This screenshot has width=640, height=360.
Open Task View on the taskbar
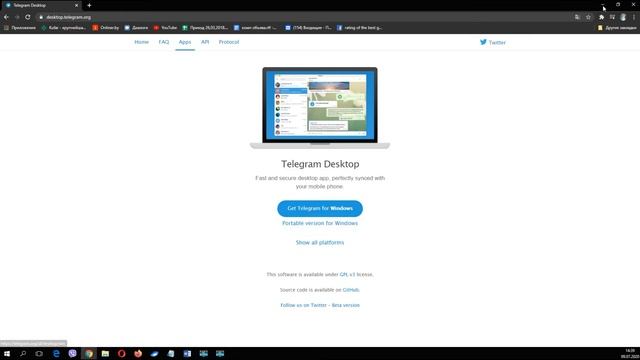39,353
